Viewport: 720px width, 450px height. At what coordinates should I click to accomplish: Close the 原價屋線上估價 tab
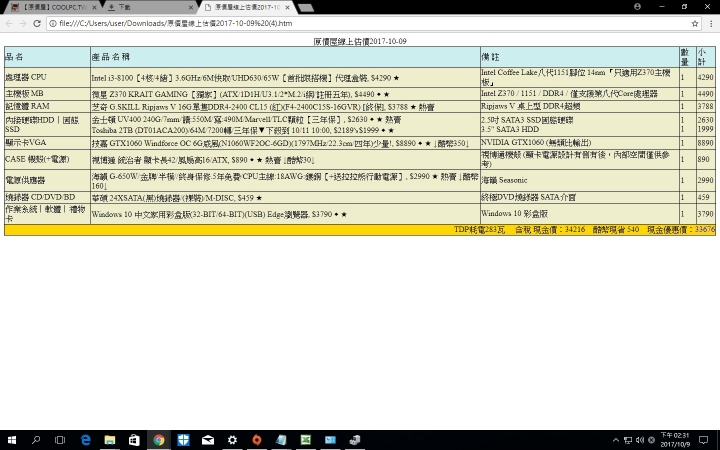click(x=288, y=8)
